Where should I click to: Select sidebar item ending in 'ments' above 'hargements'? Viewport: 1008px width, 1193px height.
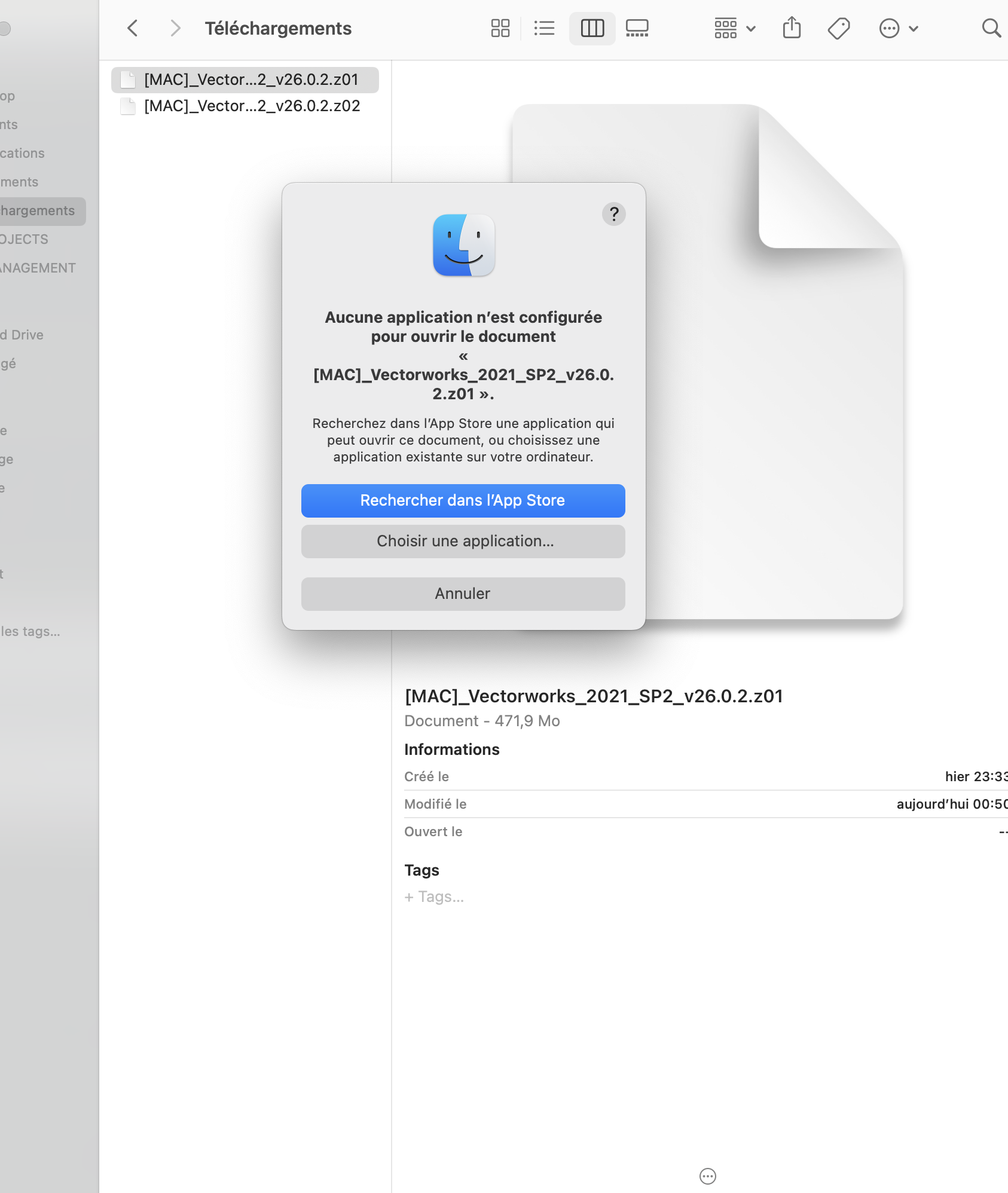point(20,182)
